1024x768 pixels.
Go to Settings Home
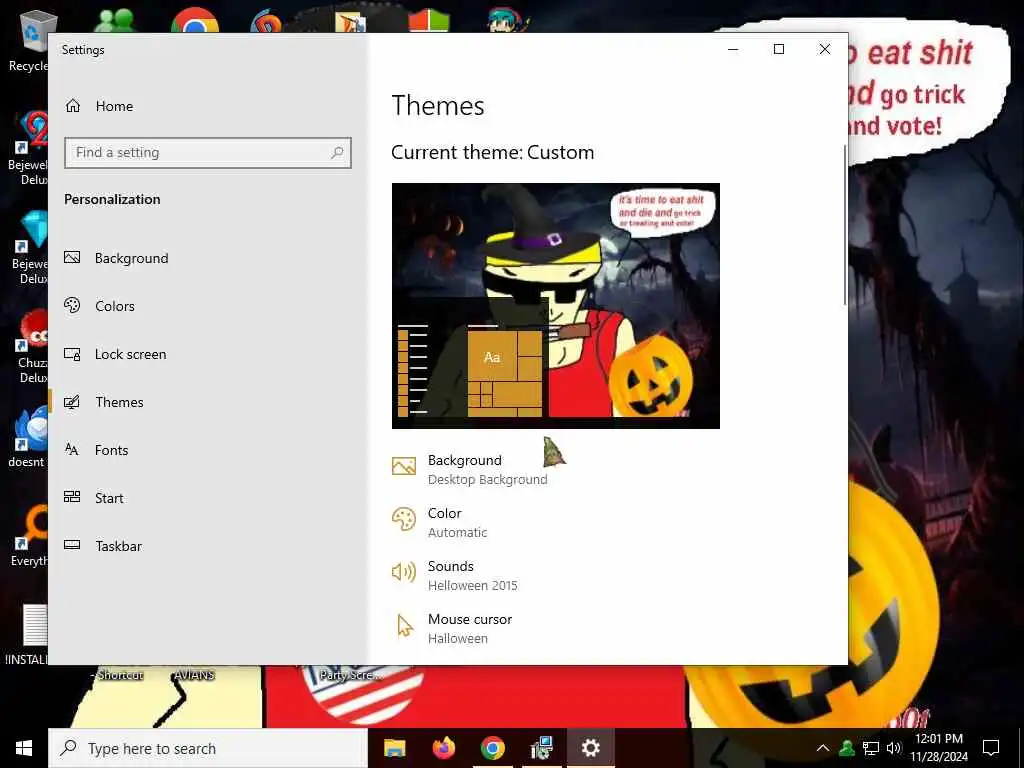[99, 106]
